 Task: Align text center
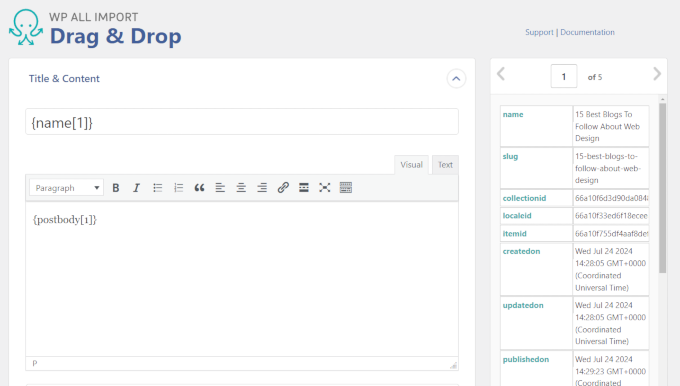coord(241,188)
